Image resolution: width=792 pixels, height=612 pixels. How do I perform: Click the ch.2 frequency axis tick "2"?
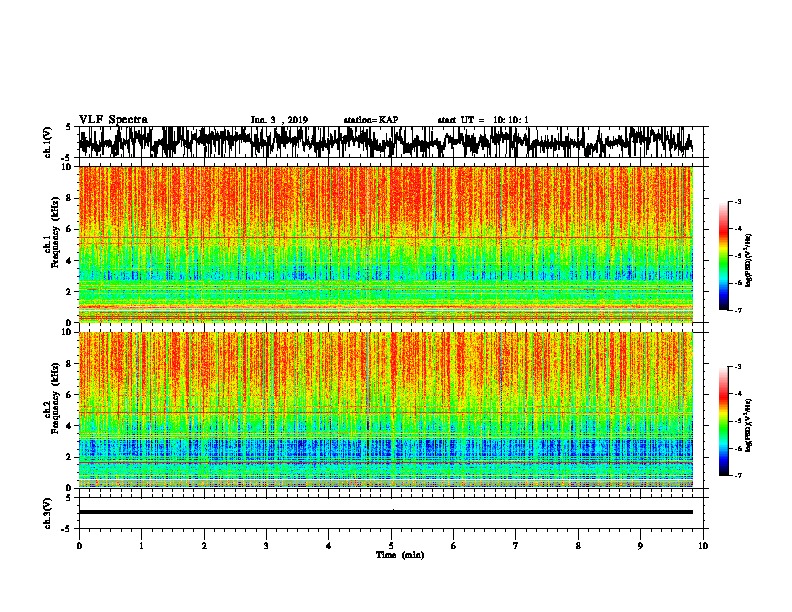(x=69, y=457)
